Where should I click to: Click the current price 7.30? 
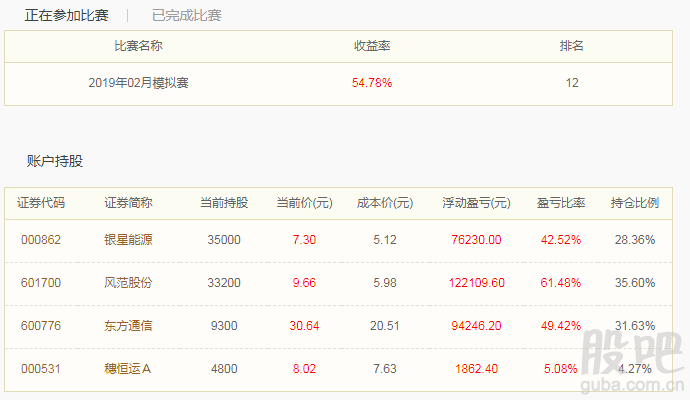[305, 240]
